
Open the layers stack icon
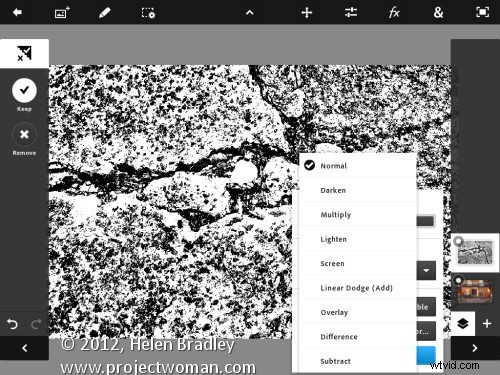463,323
